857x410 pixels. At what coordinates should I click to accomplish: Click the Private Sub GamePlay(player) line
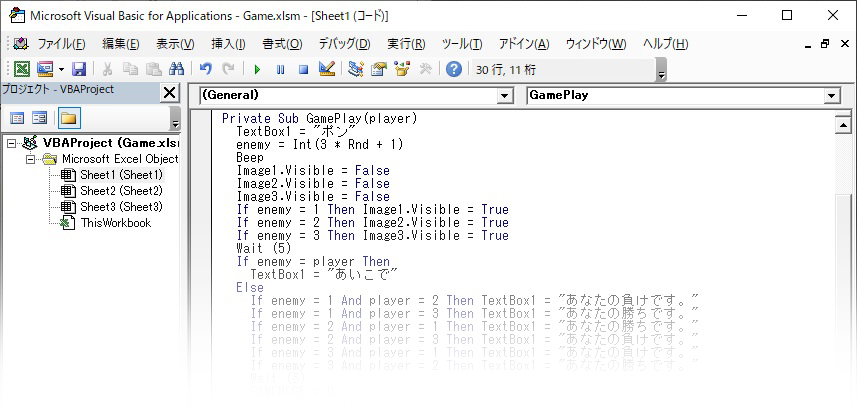[319, 118]
